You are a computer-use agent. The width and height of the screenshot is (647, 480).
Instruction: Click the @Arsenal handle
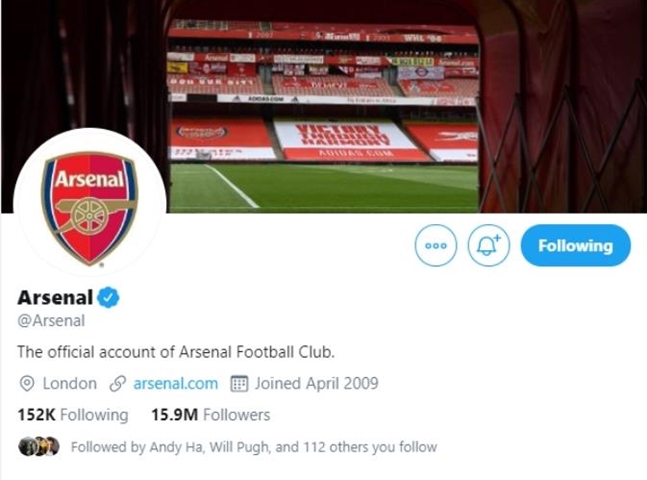[51, 321]
